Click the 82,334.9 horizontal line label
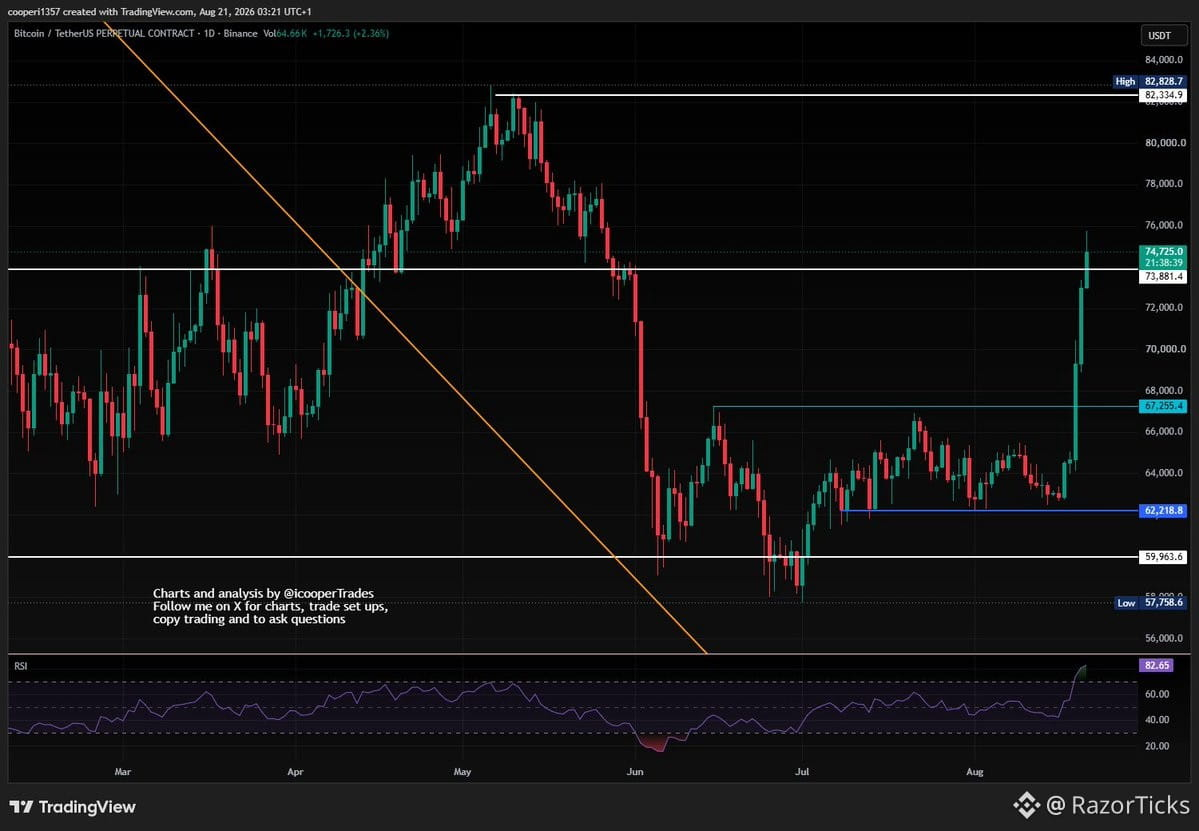This screenshot has width=1199, height=831. tap(1163, 95)
